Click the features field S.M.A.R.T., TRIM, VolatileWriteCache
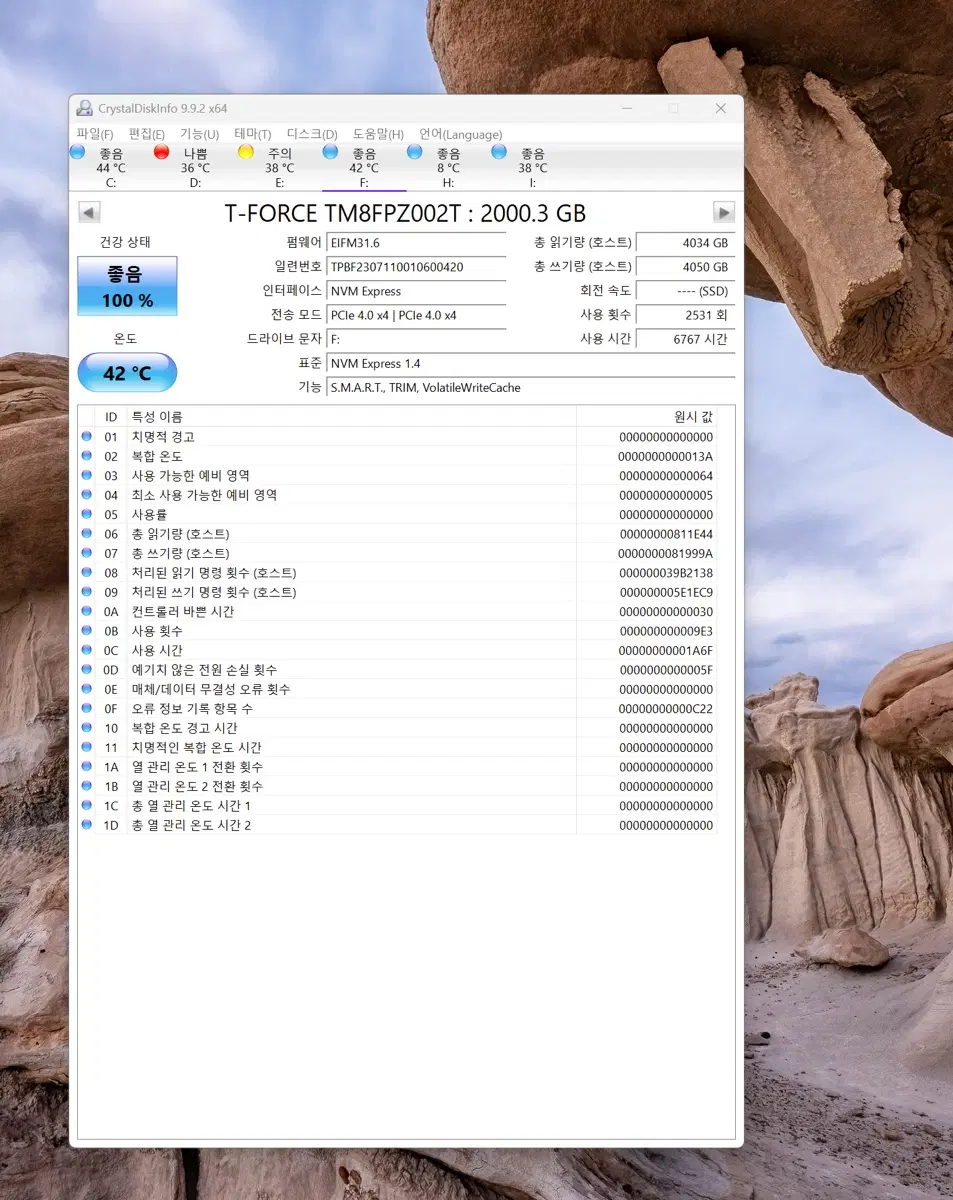953x1200 pixels. click(x=530, y=388)
